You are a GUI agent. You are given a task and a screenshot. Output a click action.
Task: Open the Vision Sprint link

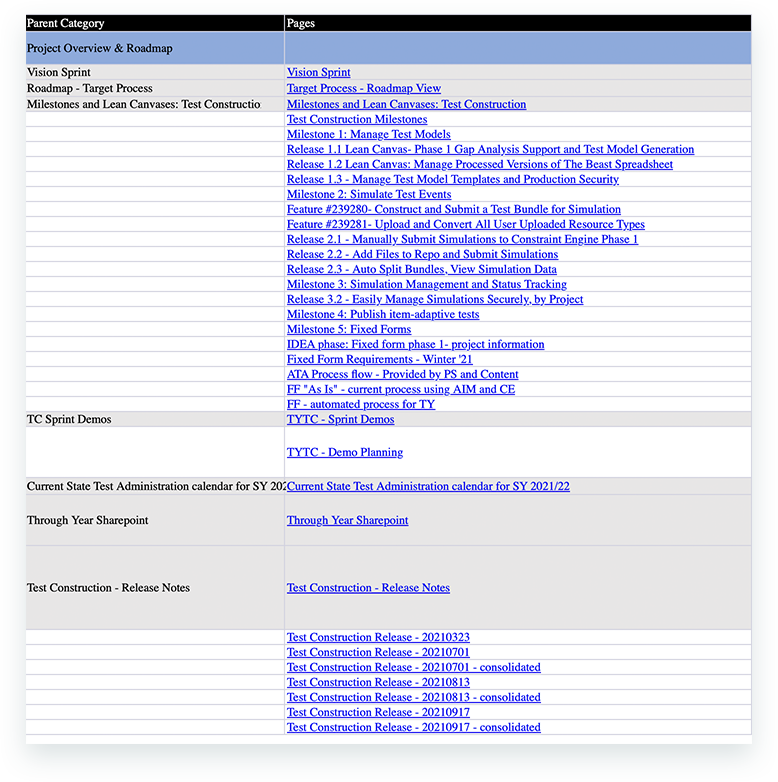tap(318, 73)
